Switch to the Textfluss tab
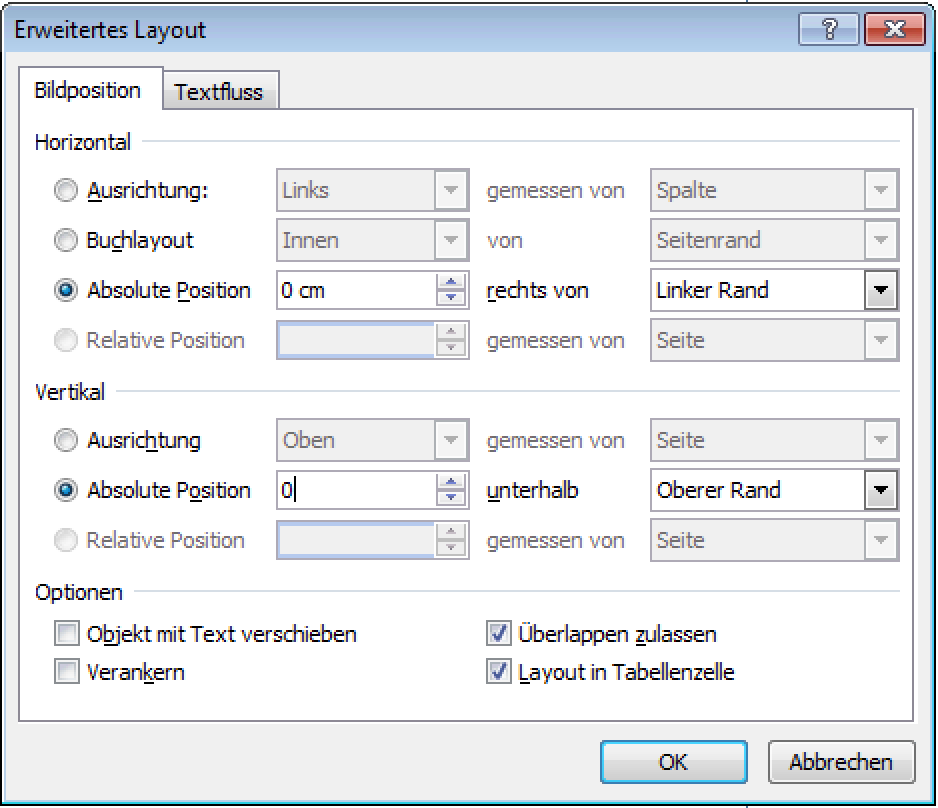 tap(218, 92)
